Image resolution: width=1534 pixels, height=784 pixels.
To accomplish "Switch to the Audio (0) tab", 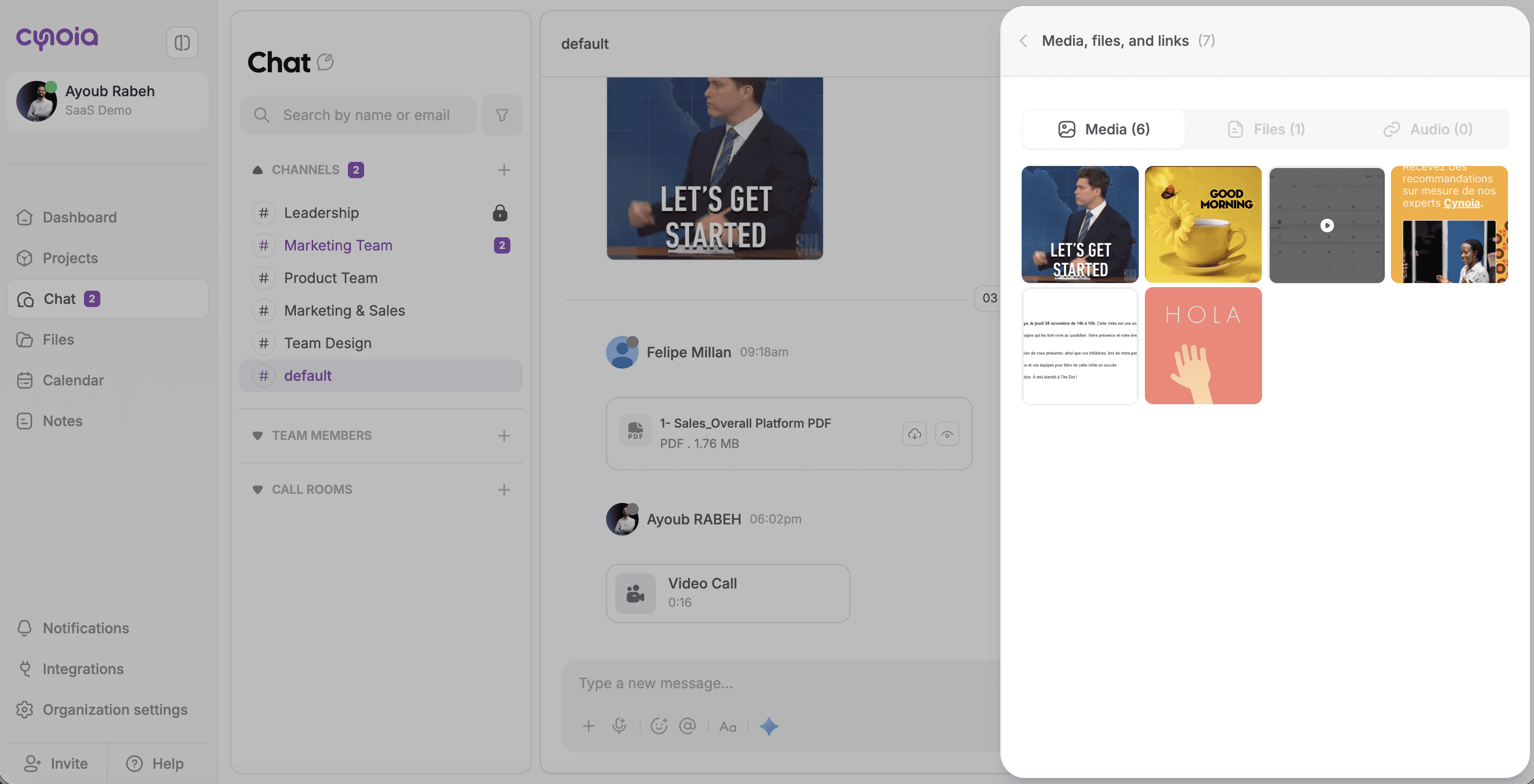I will point(1428,129).
